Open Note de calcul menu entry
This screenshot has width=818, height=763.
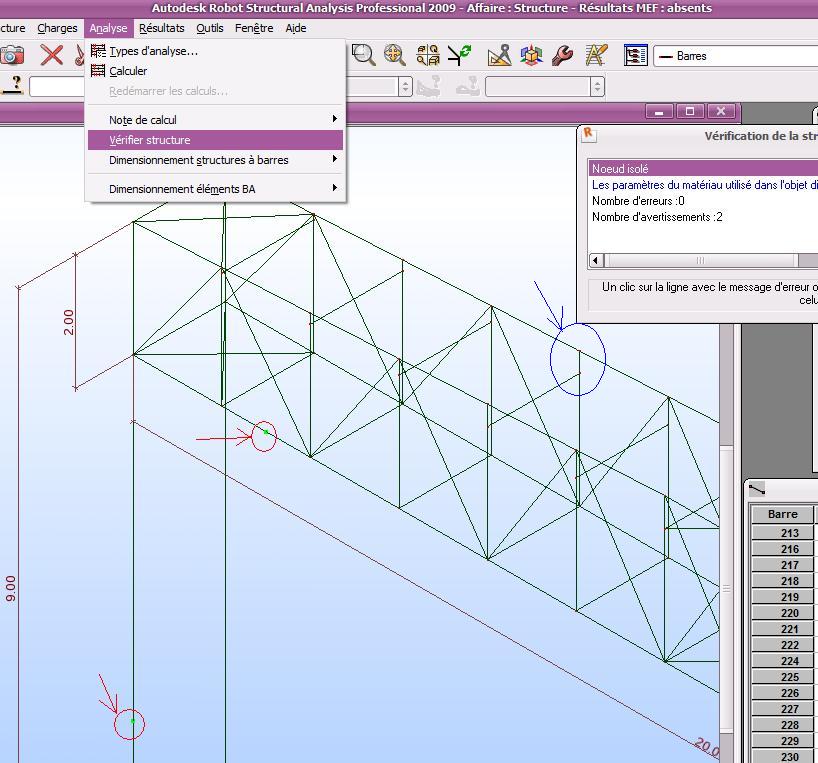[x=215, y=120]
